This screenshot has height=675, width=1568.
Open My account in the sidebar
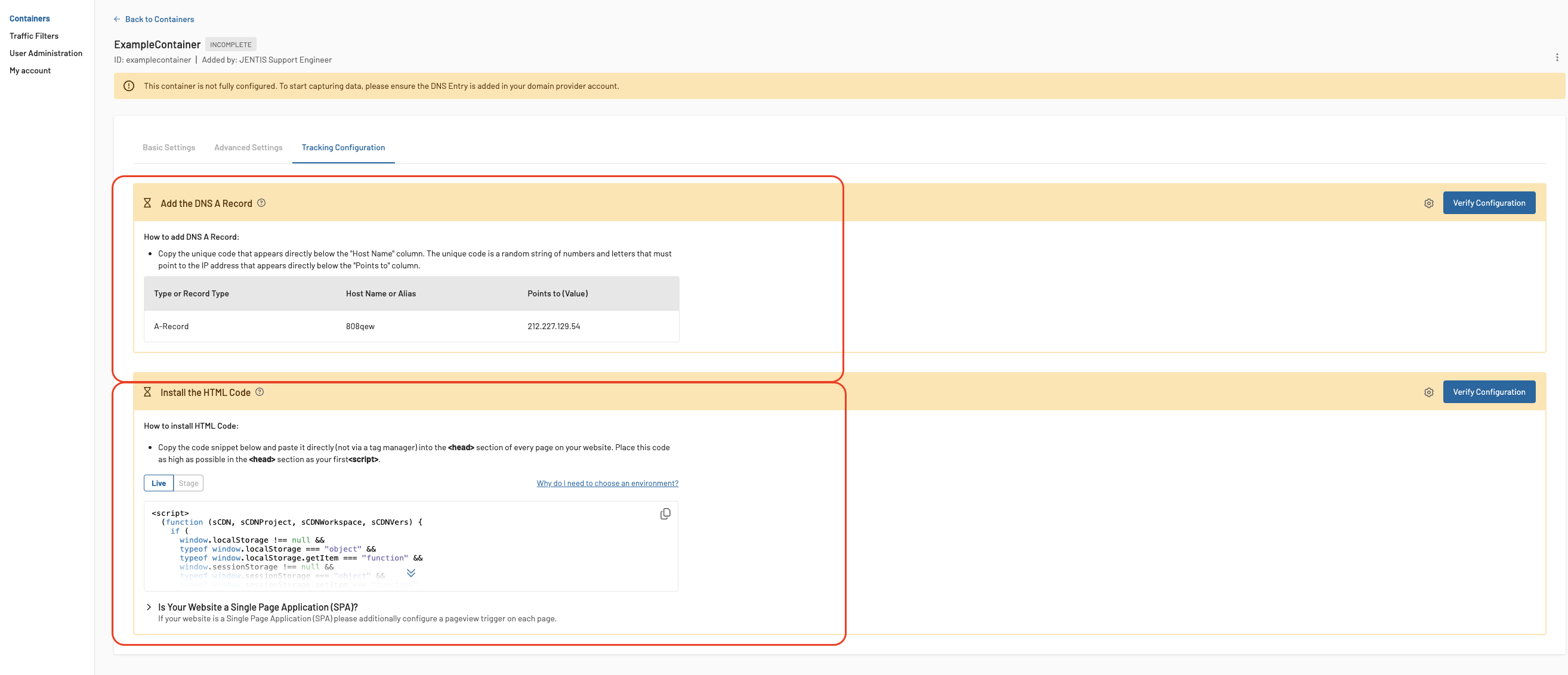30,71
